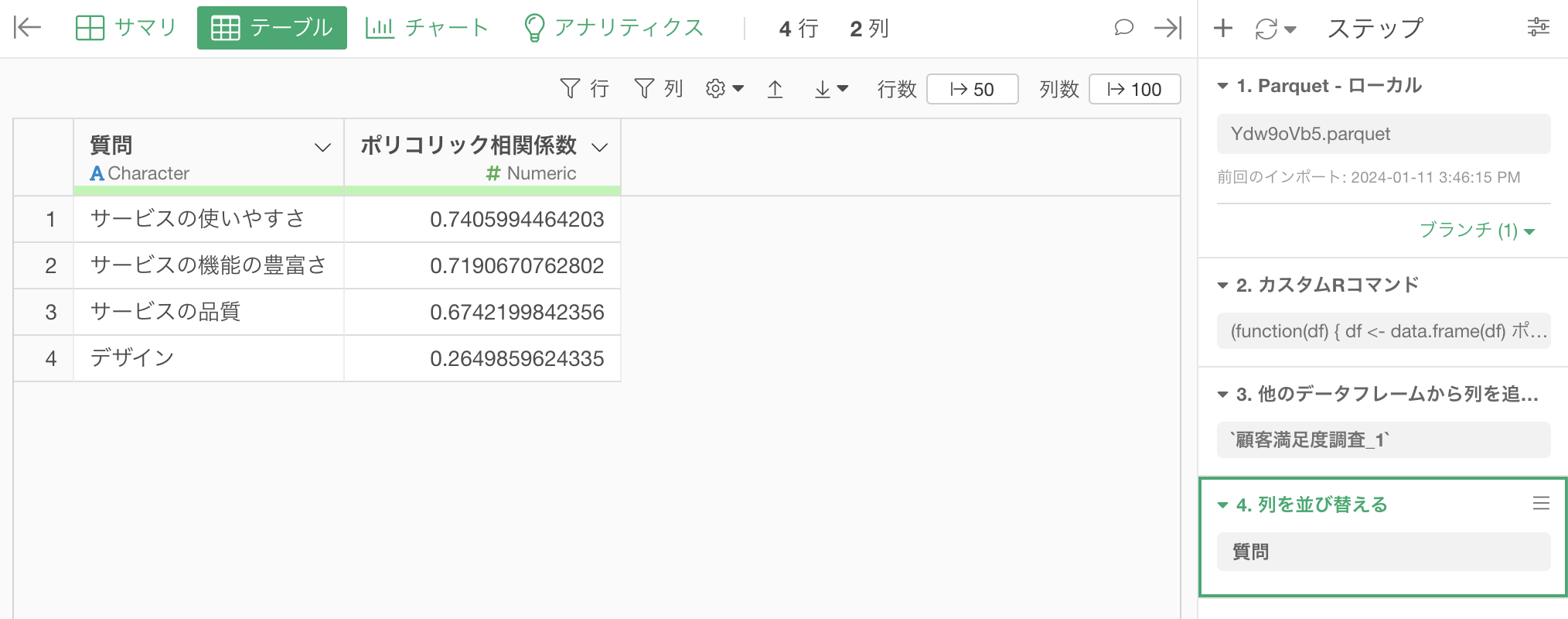Click the cell サービスの機能の豊富さ

209,265
